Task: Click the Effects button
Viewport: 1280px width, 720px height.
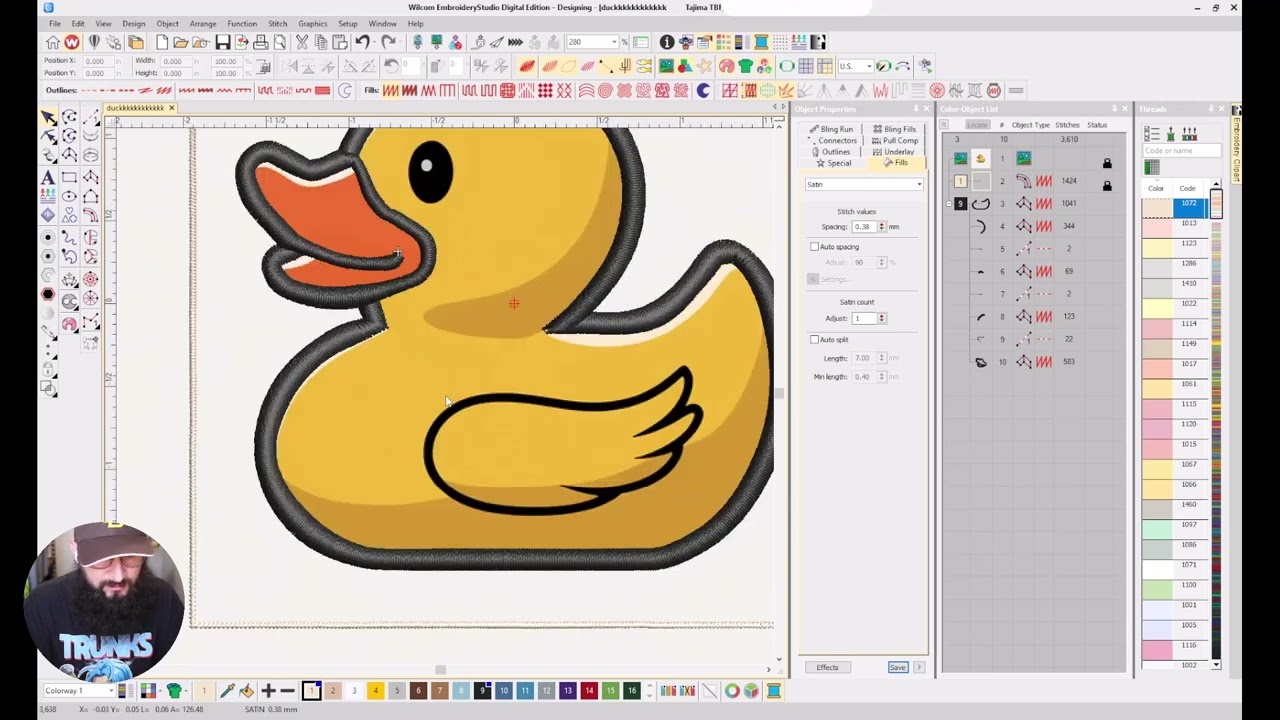Action: (827, 668)
